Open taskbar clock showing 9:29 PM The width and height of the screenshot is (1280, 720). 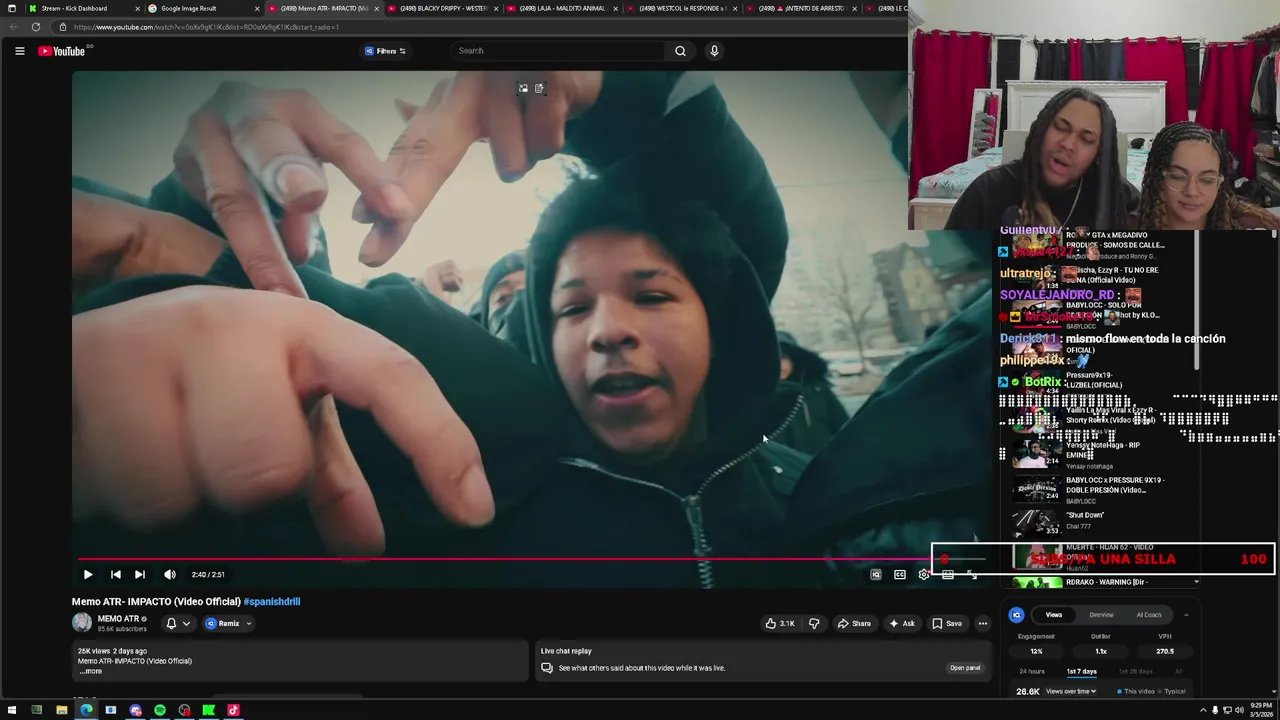[1260, 710]
